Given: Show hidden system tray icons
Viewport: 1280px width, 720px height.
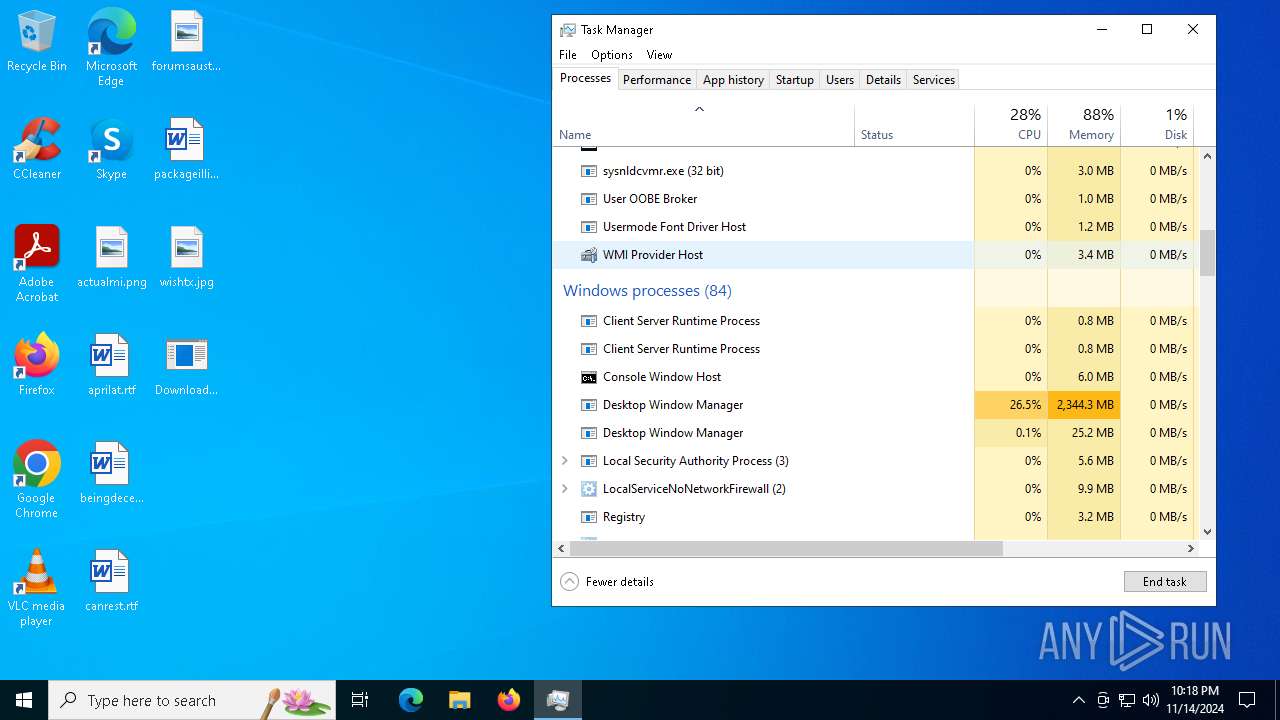Looking at the screenshot, I should [x=1078, y=700].
